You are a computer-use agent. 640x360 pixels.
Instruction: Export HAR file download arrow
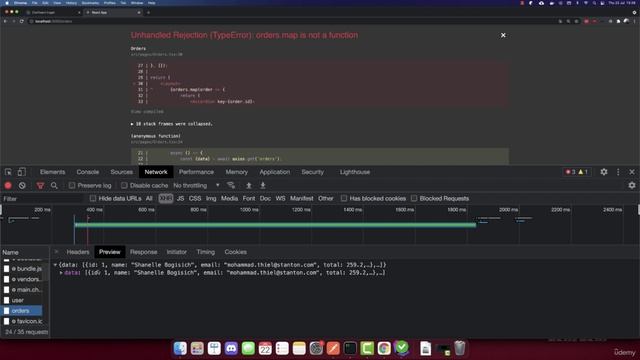(x=263, y=185)
